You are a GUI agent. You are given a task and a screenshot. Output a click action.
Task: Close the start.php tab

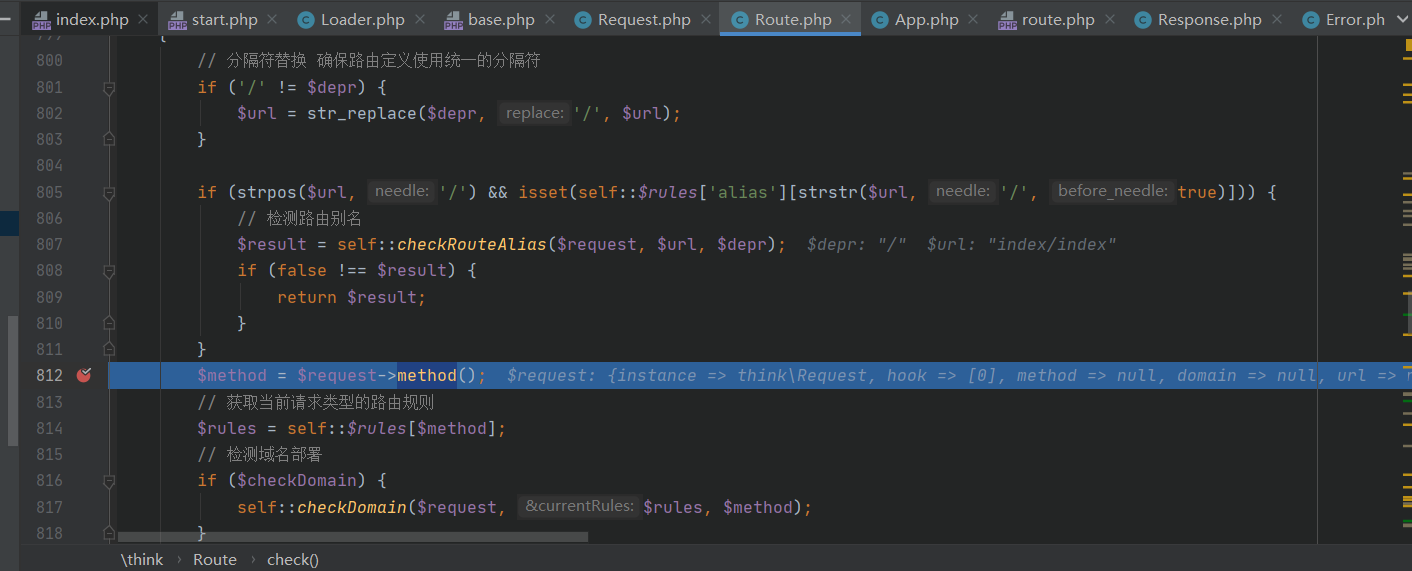[x=272, y=20]
